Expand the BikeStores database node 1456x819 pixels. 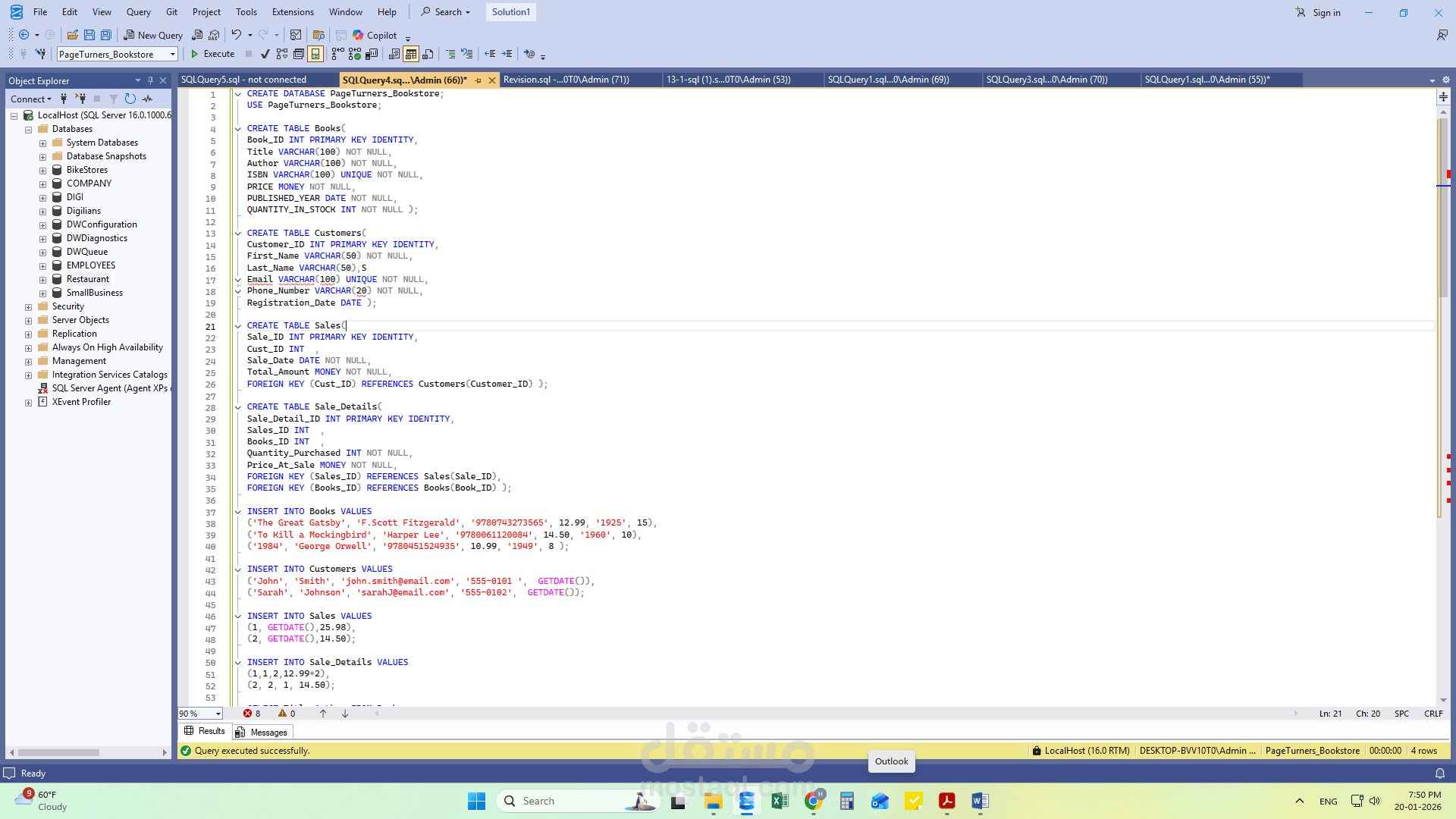point(43,171)
